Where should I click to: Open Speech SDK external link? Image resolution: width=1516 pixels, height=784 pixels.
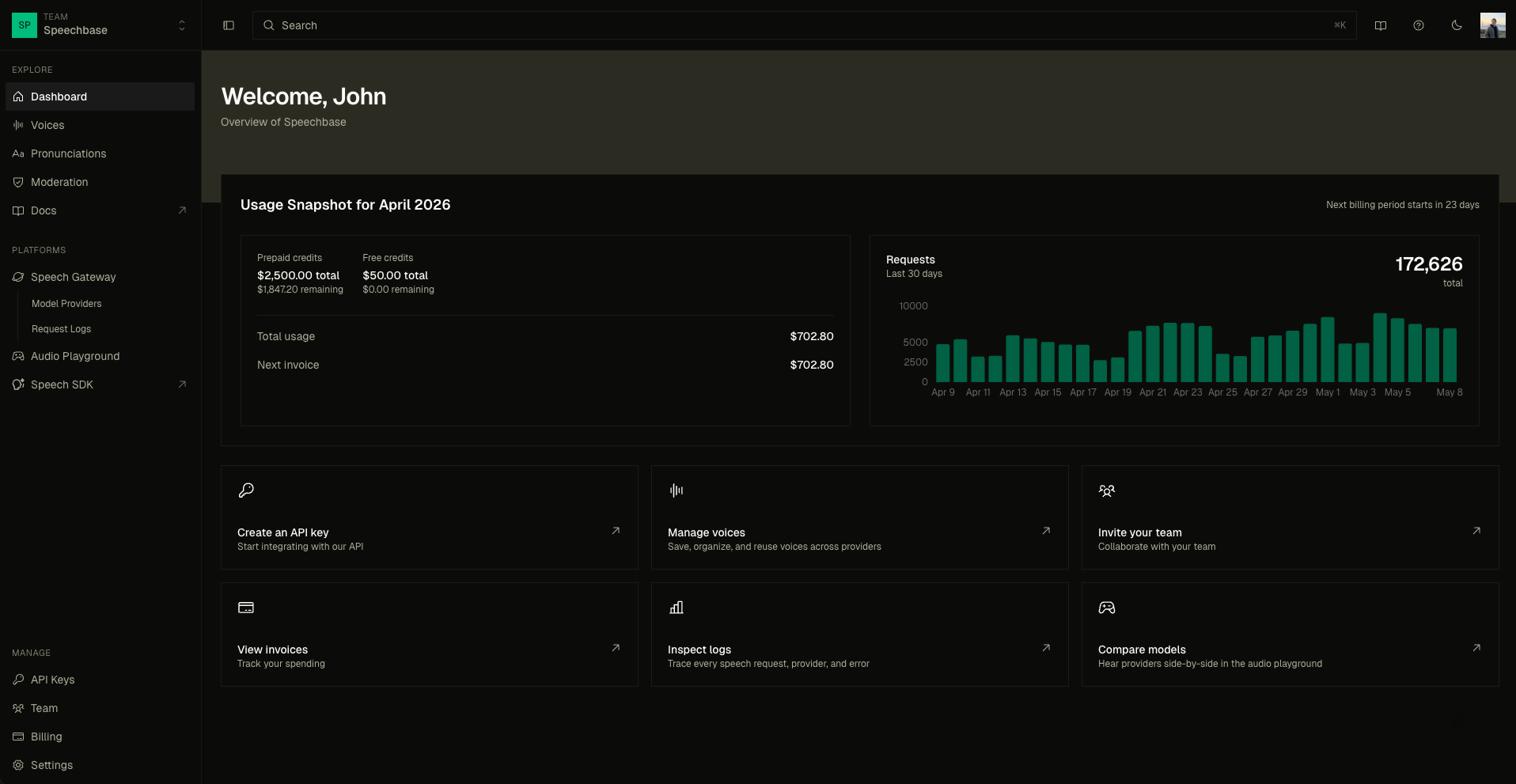[100, 384]
